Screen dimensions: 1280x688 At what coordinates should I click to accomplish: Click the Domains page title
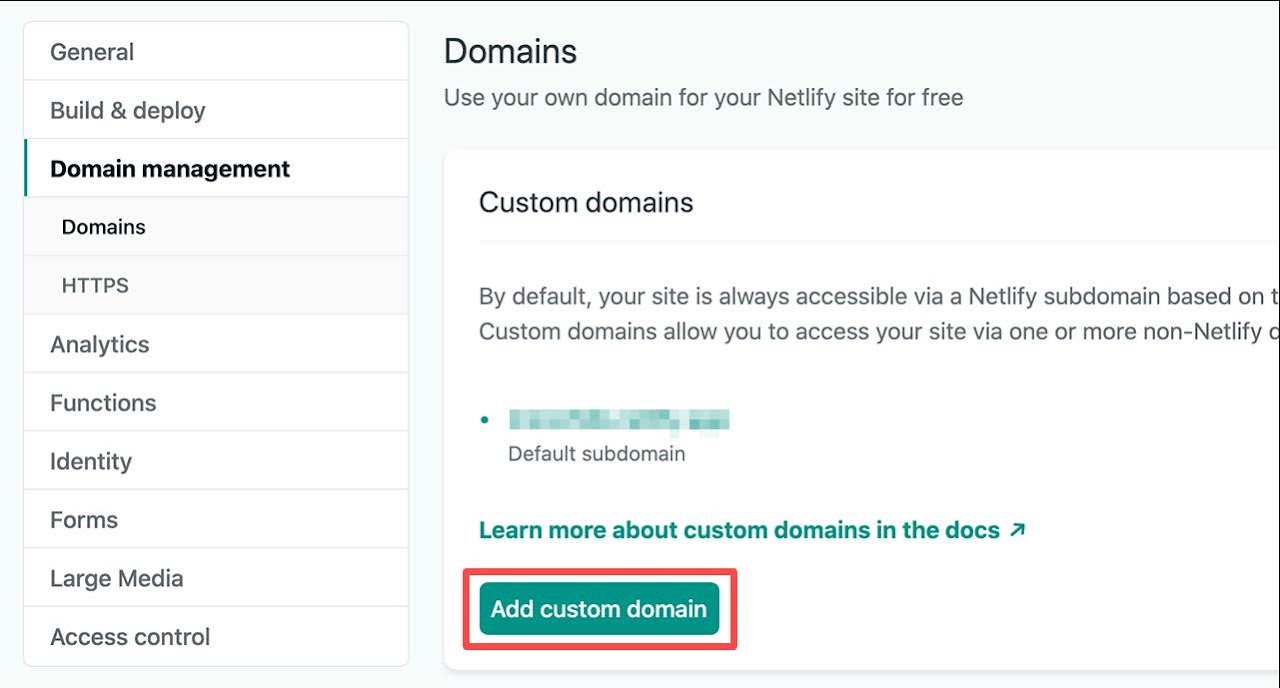511,51
